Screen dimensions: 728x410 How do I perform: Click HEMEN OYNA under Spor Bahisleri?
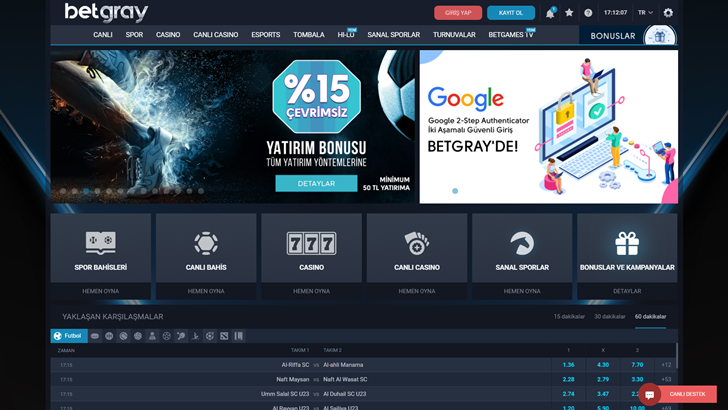click(x=101, y=291)
